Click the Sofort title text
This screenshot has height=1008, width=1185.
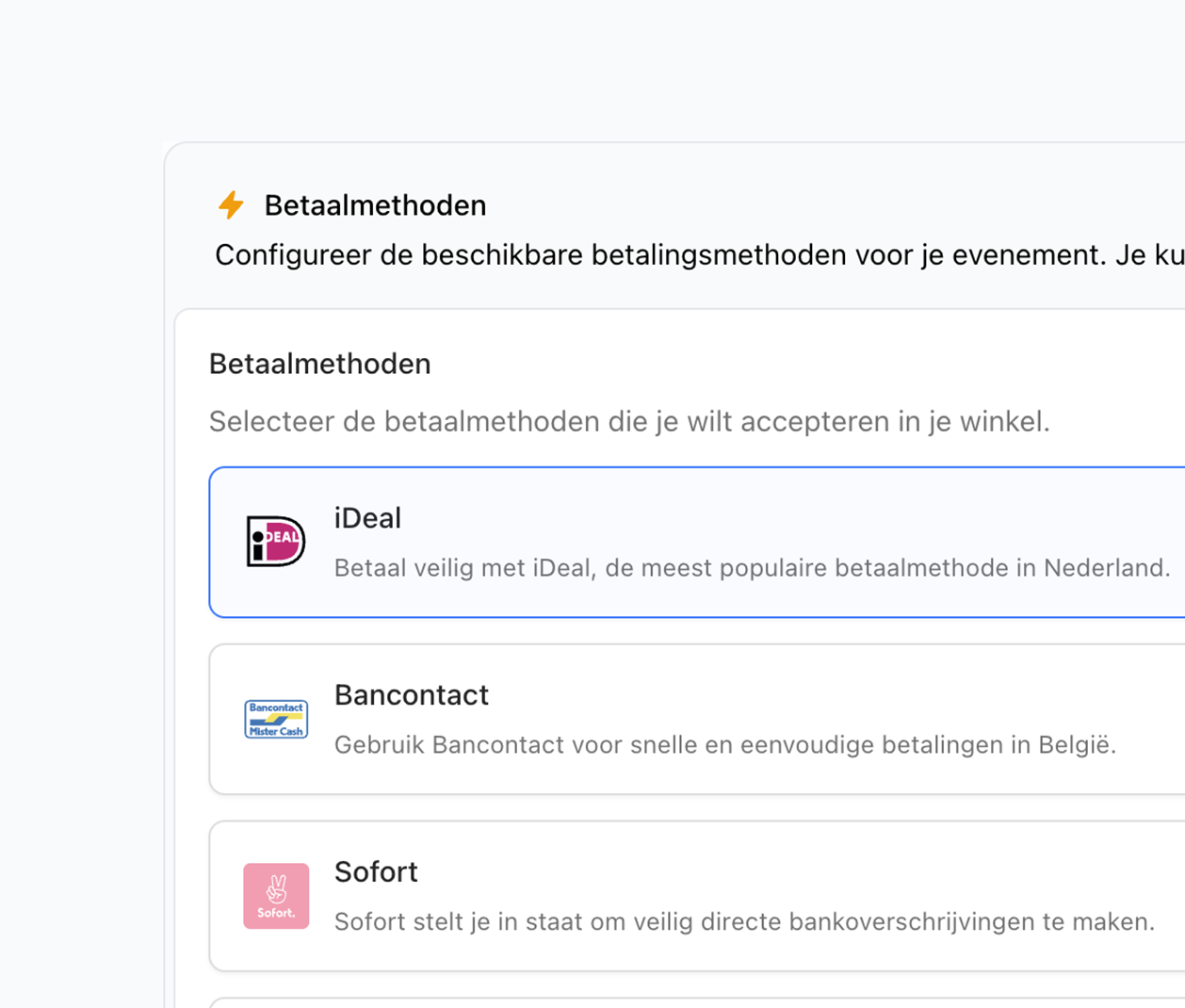coord(376,872)
